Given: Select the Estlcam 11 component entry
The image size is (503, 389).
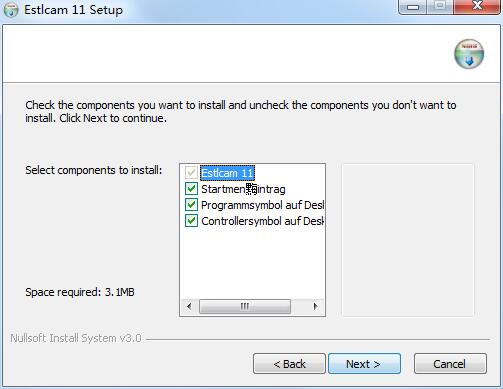Looking at the screenshot, I should click(x=227, y=173).
